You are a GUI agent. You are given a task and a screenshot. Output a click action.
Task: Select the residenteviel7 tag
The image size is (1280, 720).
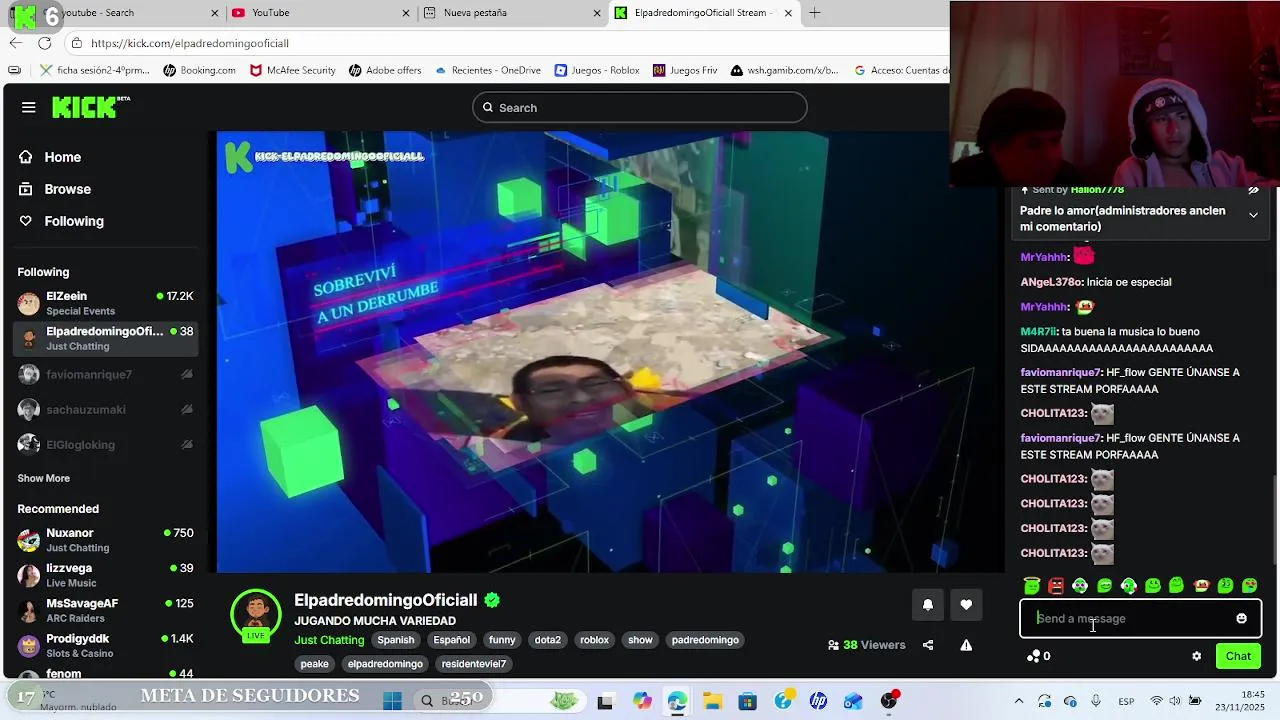(474, 664)
